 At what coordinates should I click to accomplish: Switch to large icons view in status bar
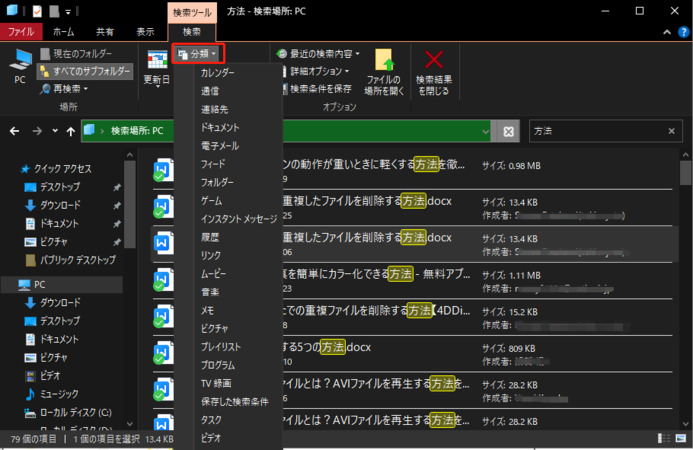pos(681,439)
